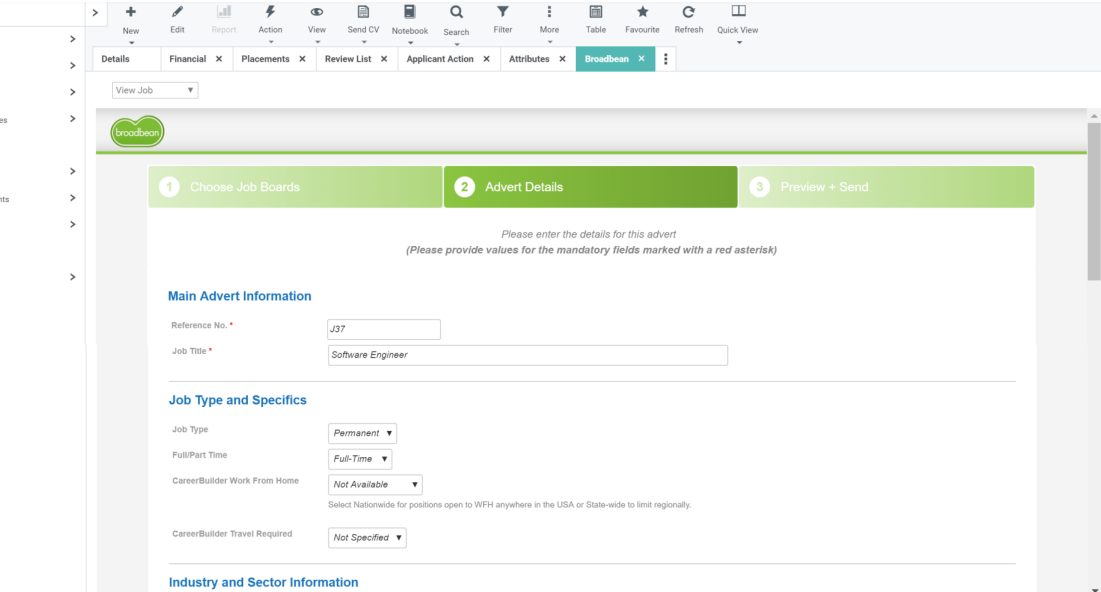The width and height of the screenshot is (1101, 592).
Task: Open the Quick View icon
Action: (738, 11)
